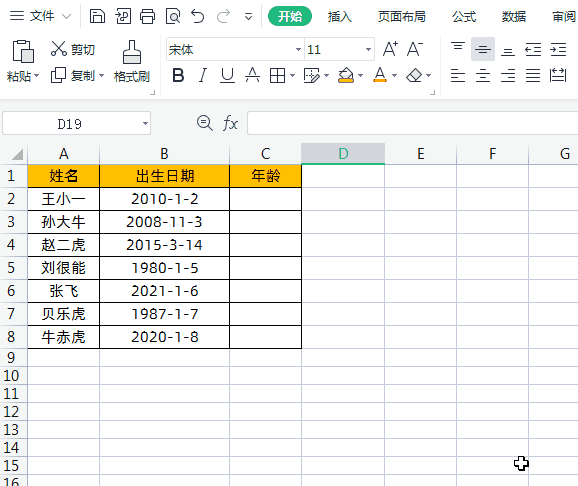Select Align Left icon

coord(458,76)
